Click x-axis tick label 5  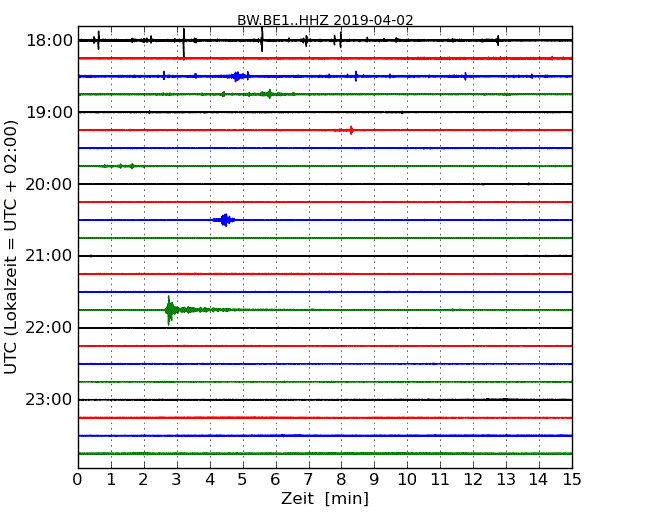243,480
